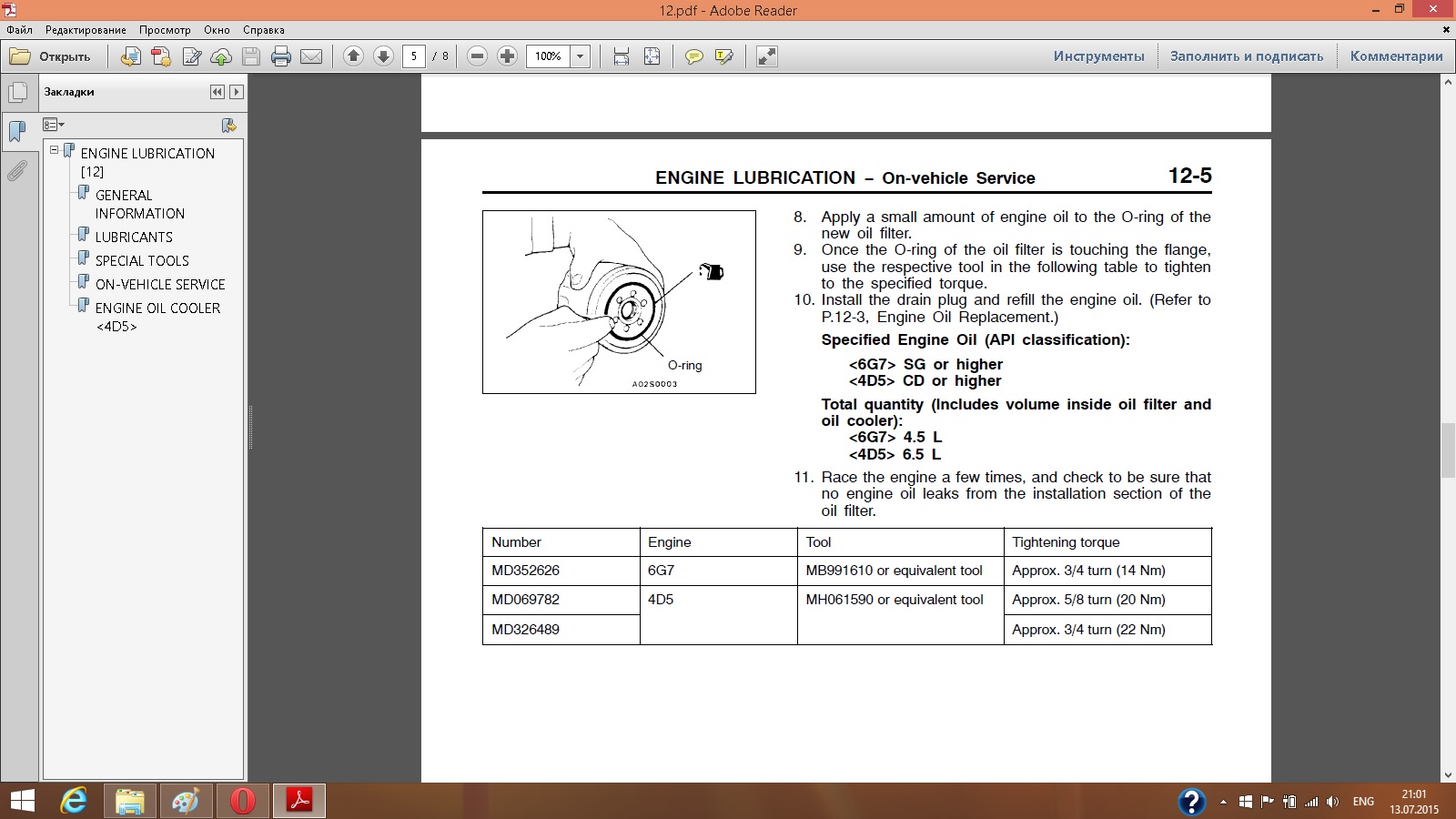The image size is (1456, 819).
Task: Go to previous page with up arrow
Action: point(353,56)
